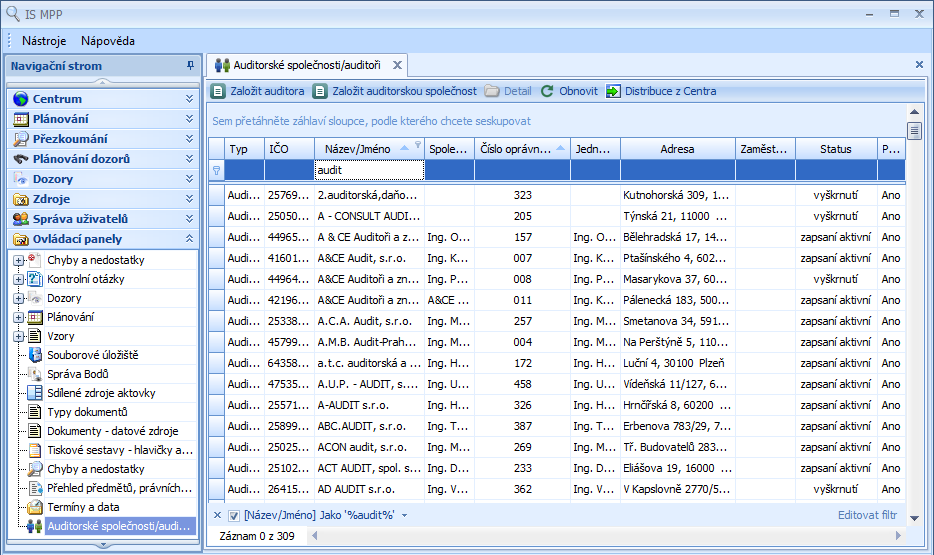Viewport: 934px width, 555px height.
Task: Open the Nástroje menu
Action: click(44, 41)
